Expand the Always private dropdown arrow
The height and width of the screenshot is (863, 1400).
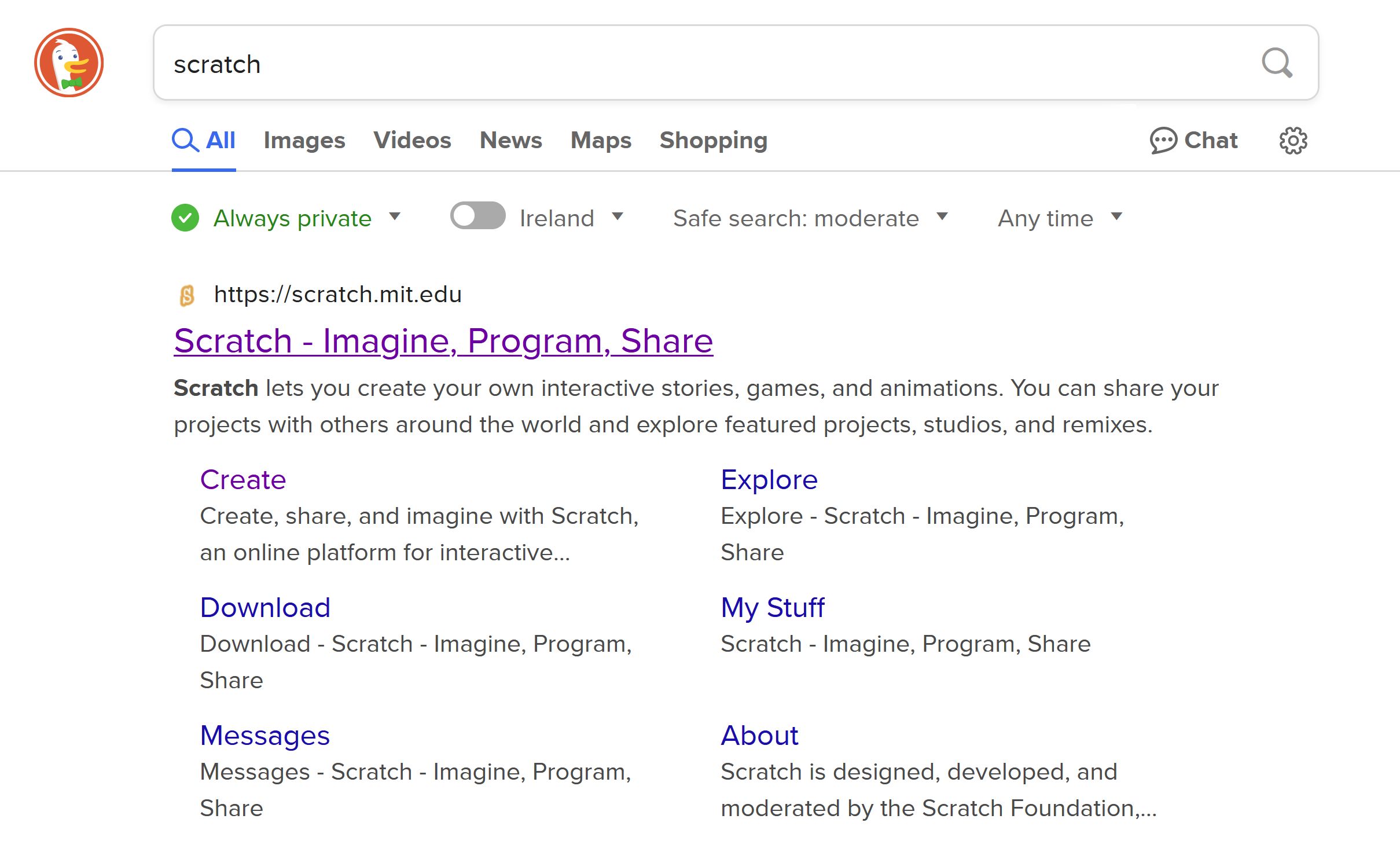point(395,216)
